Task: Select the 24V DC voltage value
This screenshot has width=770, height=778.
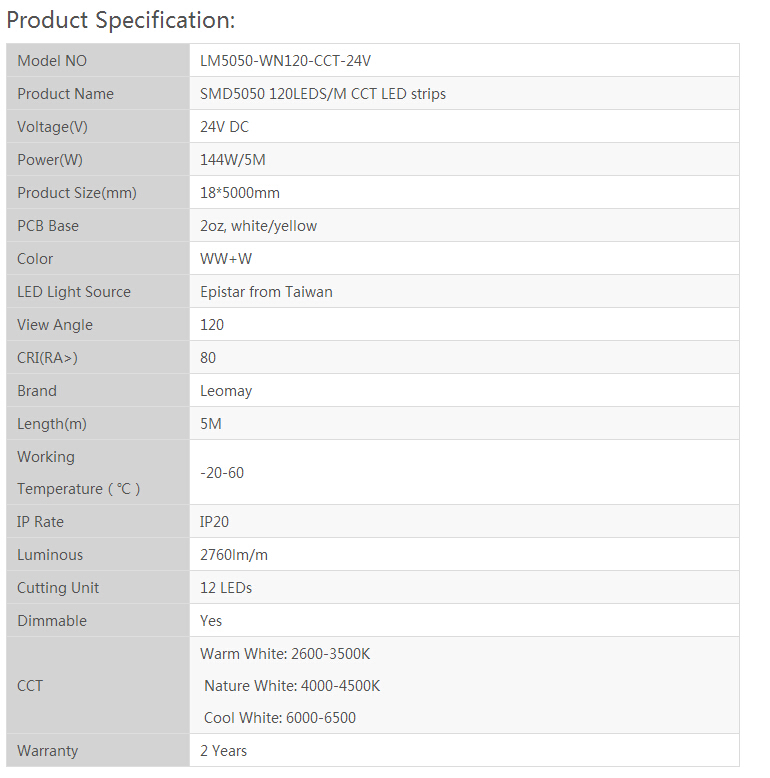Action: click(x=224, y=127)
